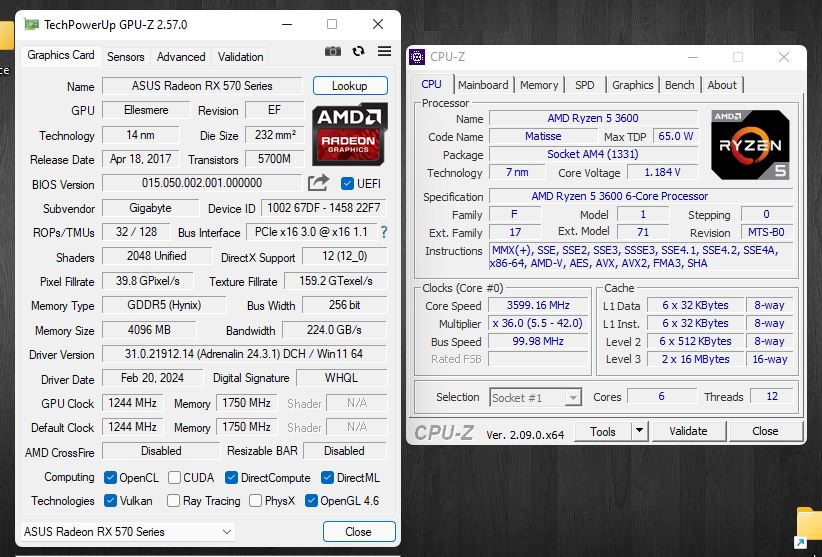Toggle the UEFI checkbox
This screenshot has width=822, height=557.
347,183
